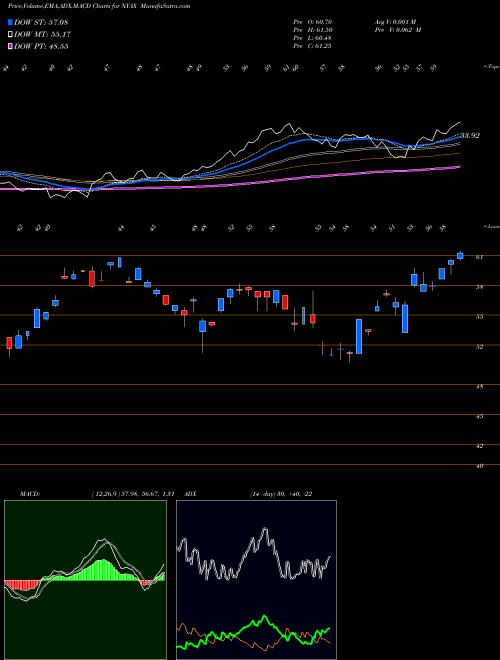Click the 'Pre L: 60.48' low value
This screenshot has height=660, width=500.
point(314,38)
